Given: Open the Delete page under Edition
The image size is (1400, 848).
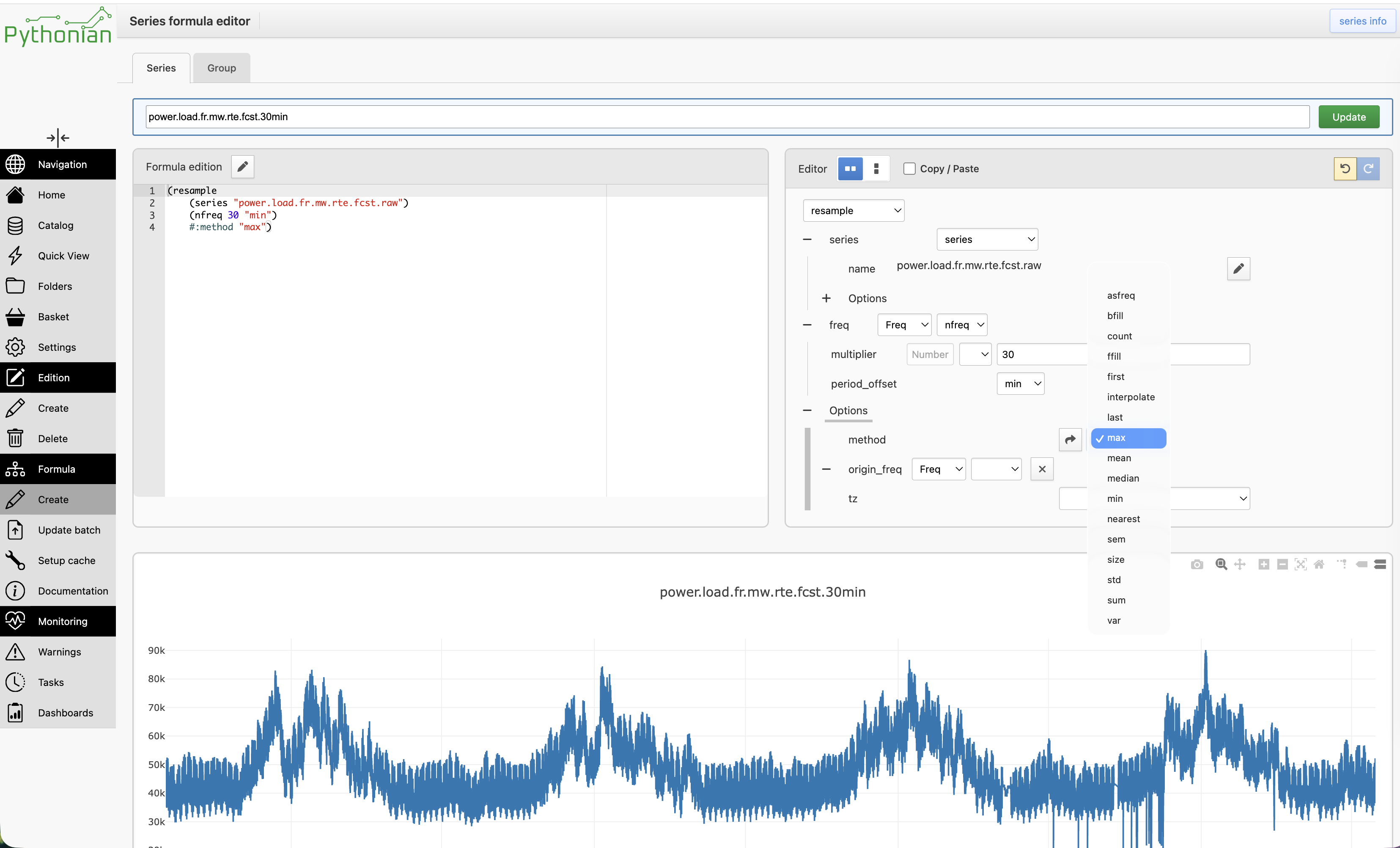Looking at the screenshot, I should point(58,439).
